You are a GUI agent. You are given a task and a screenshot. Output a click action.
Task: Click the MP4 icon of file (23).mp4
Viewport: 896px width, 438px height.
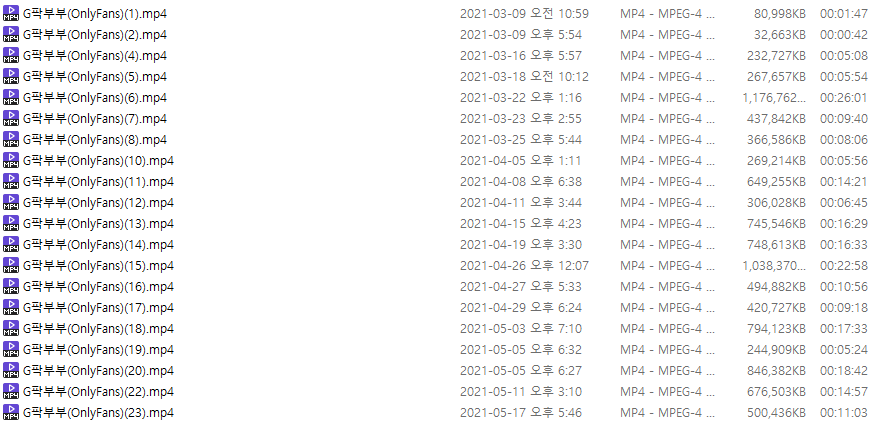tap(11, 412)
